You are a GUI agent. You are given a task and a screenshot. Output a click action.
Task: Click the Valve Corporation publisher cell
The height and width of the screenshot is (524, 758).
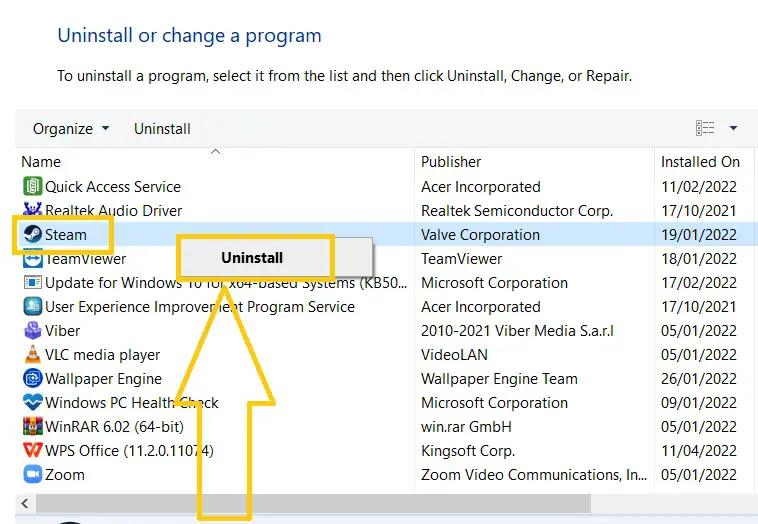point(480,234)
